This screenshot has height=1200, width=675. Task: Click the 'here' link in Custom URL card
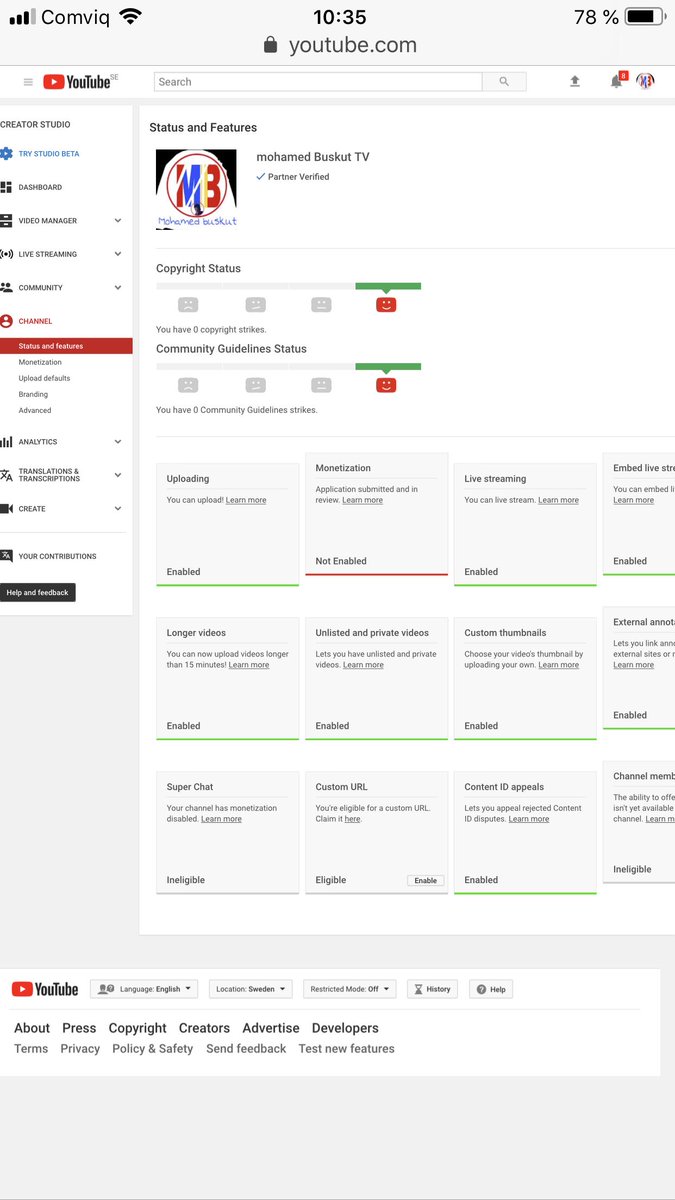pyautogui.click(x=352, y=819)
